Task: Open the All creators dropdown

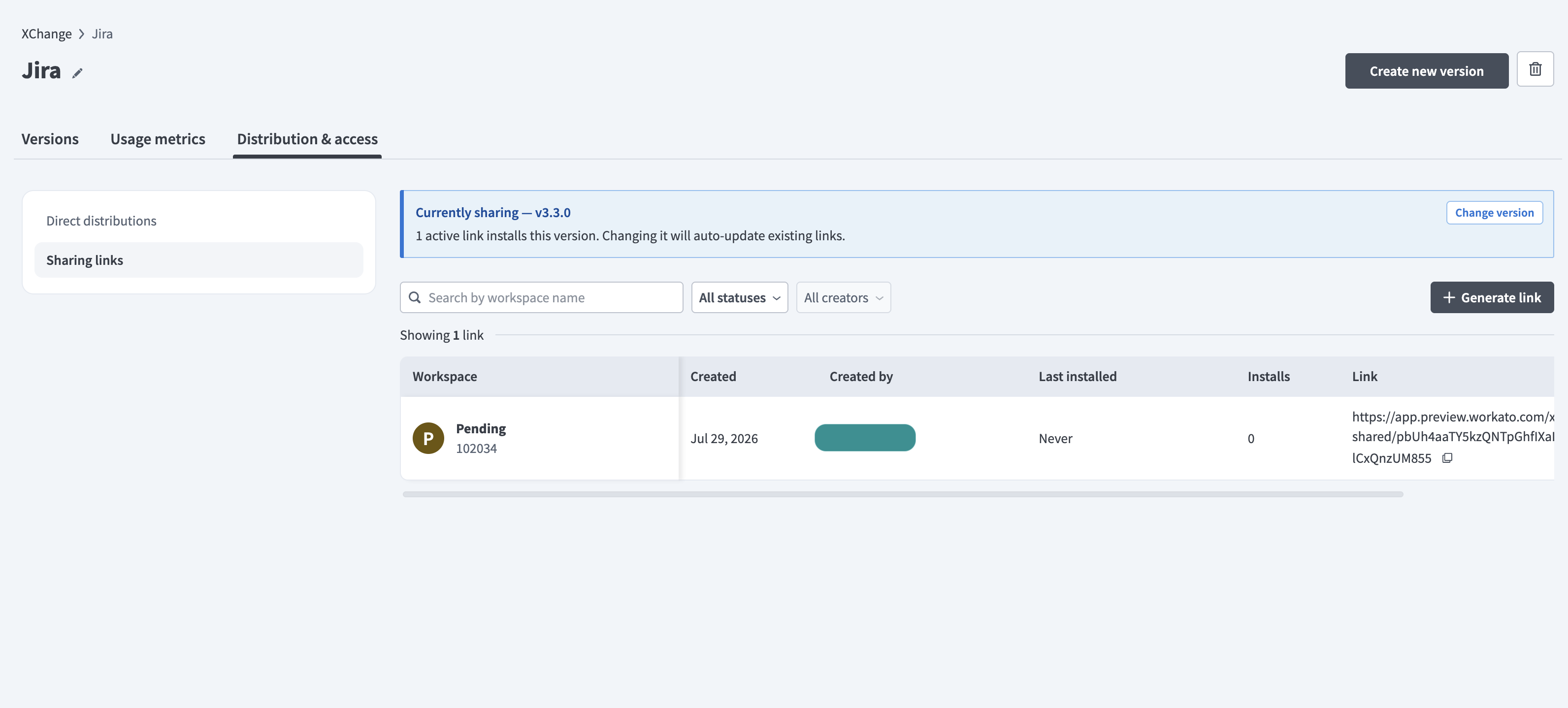Action: coord(843,298)
